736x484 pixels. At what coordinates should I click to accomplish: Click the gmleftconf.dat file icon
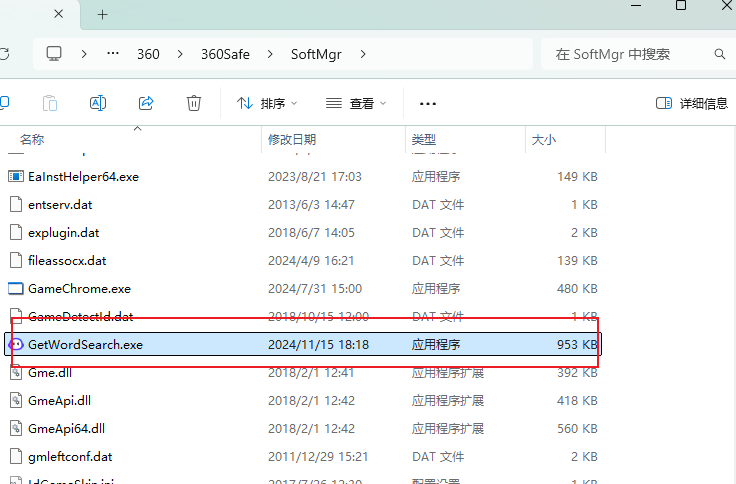click(16, 456)
